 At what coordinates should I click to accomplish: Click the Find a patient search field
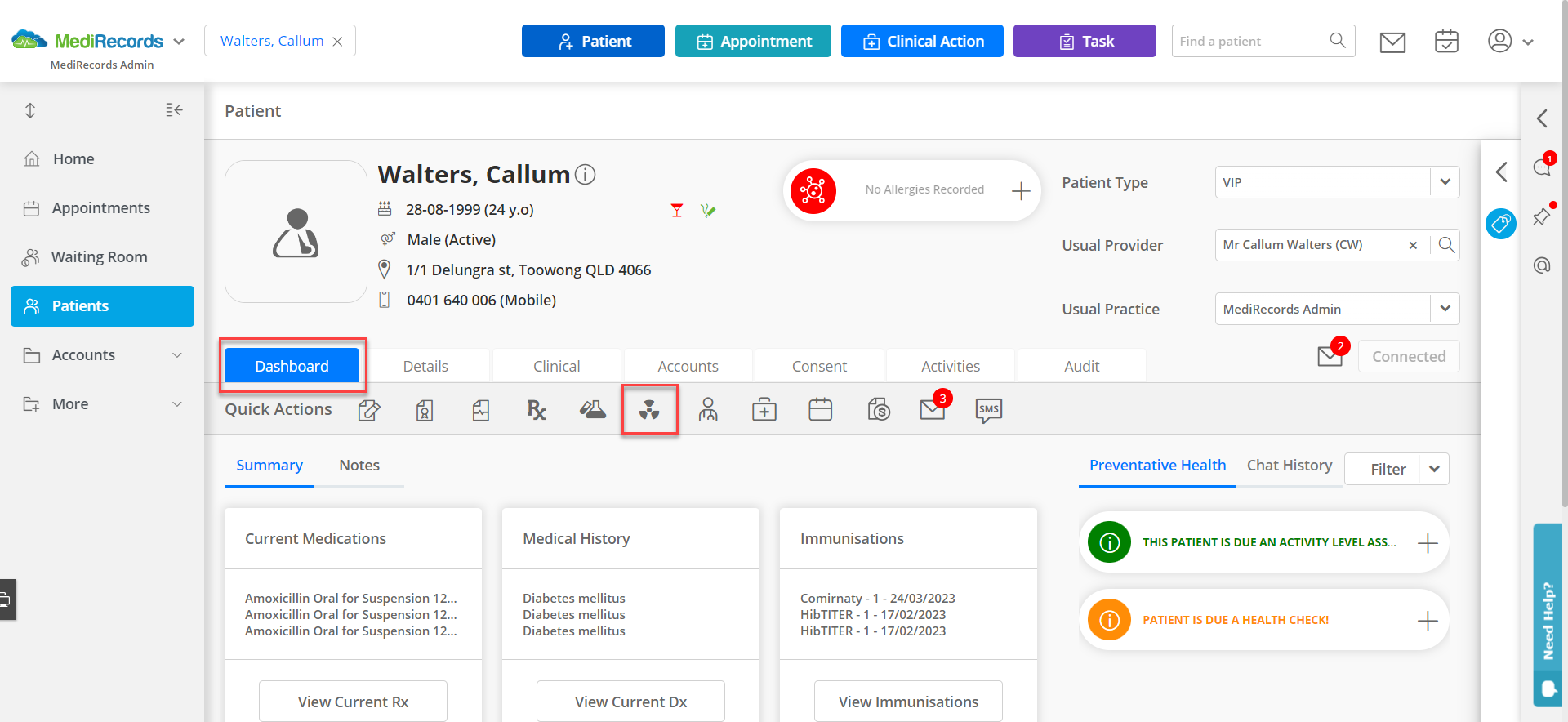click(1263, 41)
